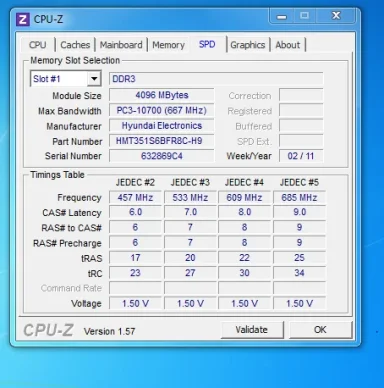
Task: Select the SPD tab
Action: pyautogui.click(x=207, y=44)
